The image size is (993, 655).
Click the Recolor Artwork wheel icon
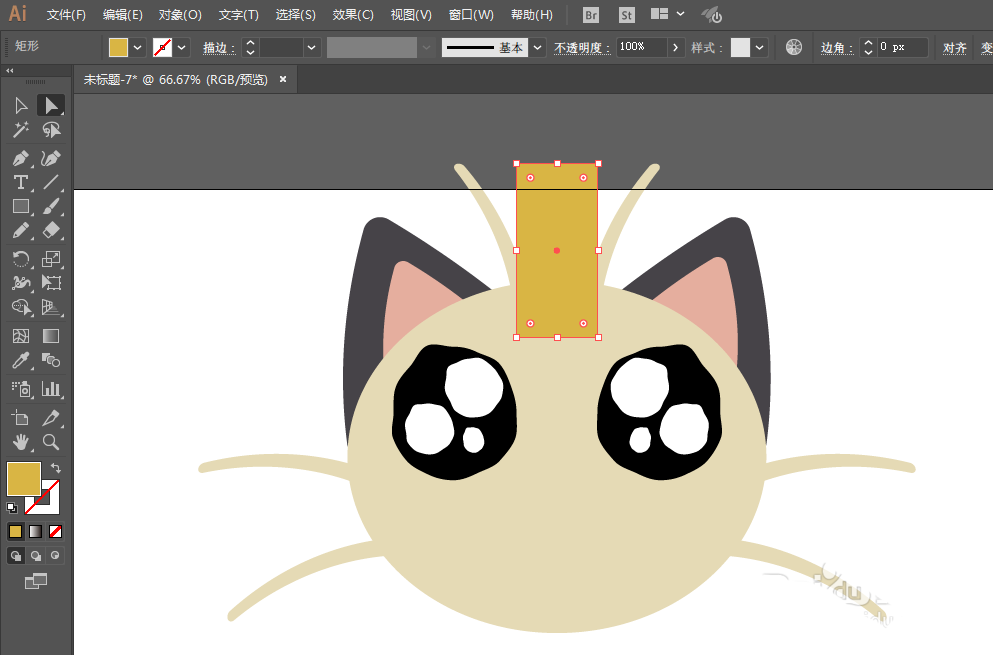[x=794, y=47]
